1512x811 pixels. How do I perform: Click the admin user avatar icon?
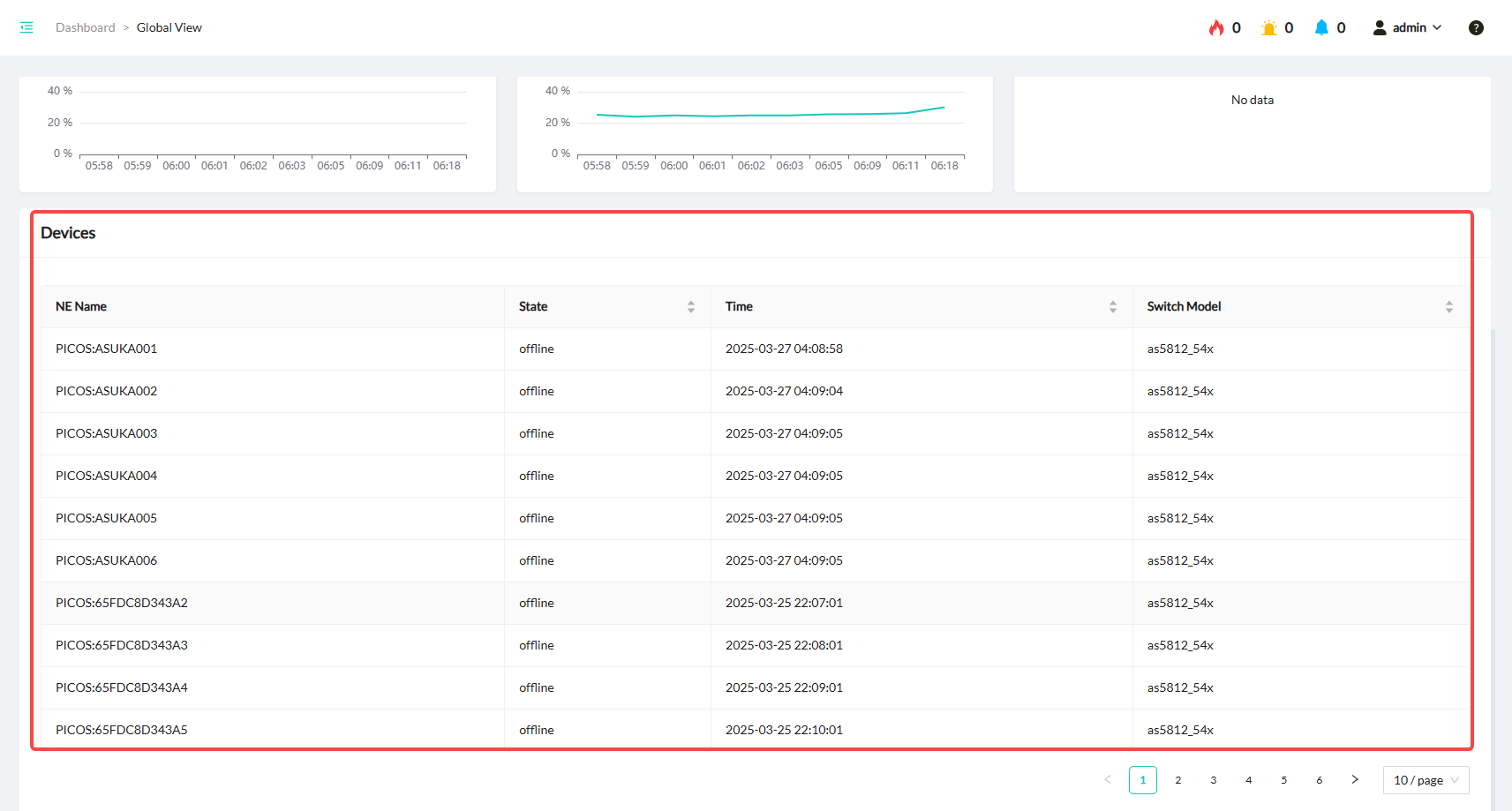click(x=1380, y=27)
